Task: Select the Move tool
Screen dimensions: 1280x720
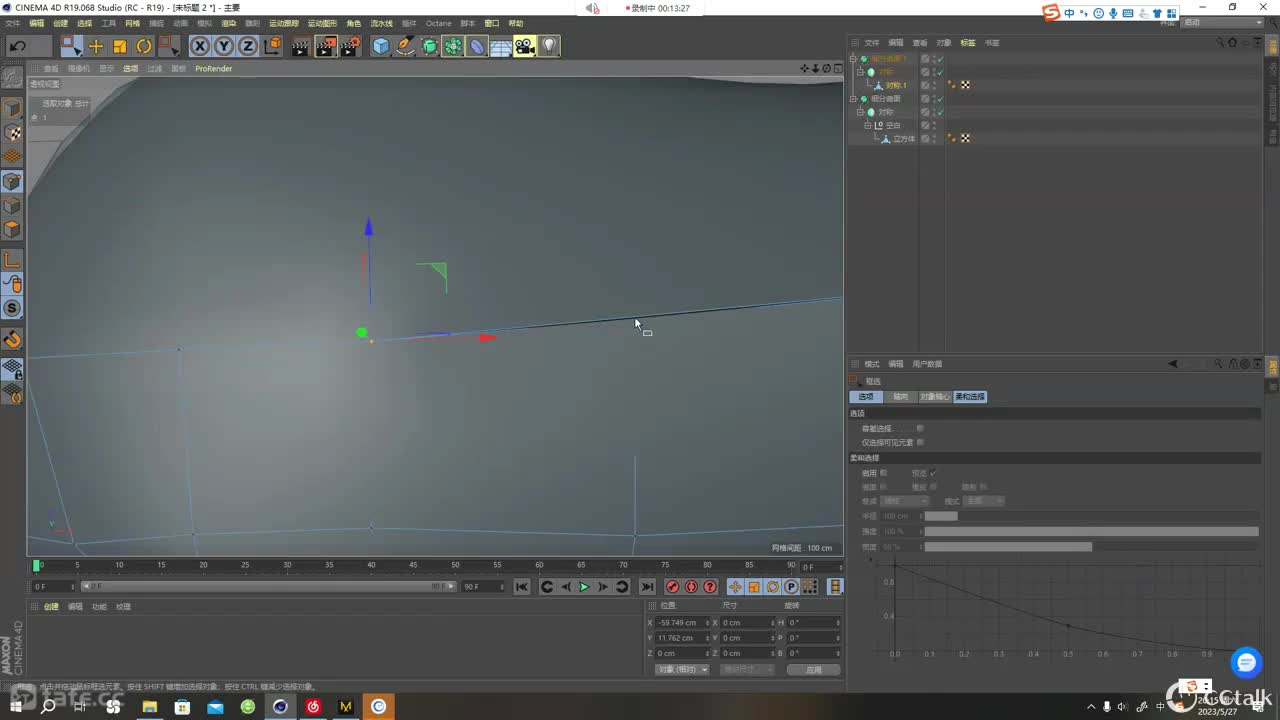Action: tap(96, 46)
